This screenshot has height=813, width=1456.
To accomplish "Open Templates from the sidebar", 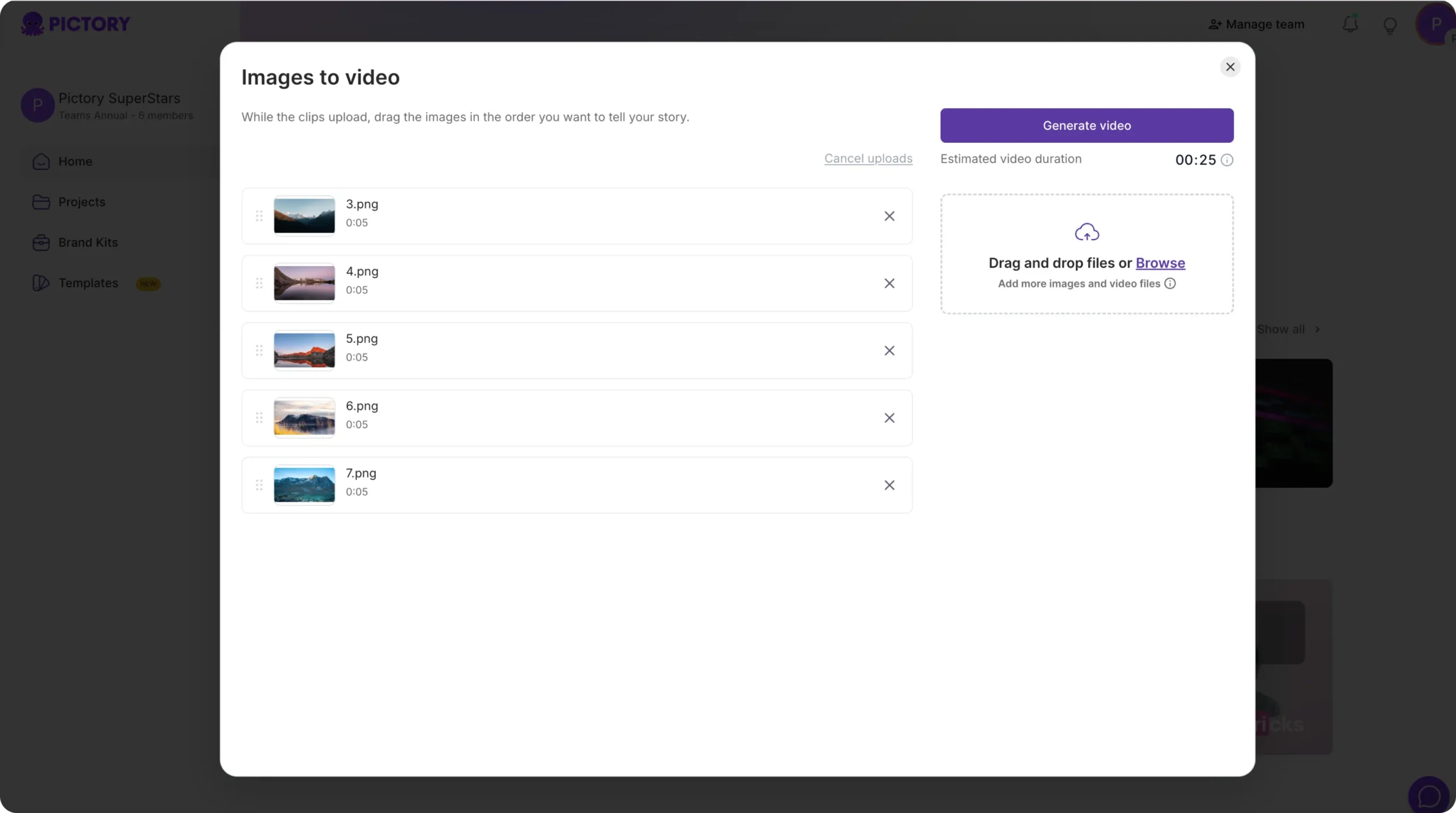I will click(x=88, y=283).
